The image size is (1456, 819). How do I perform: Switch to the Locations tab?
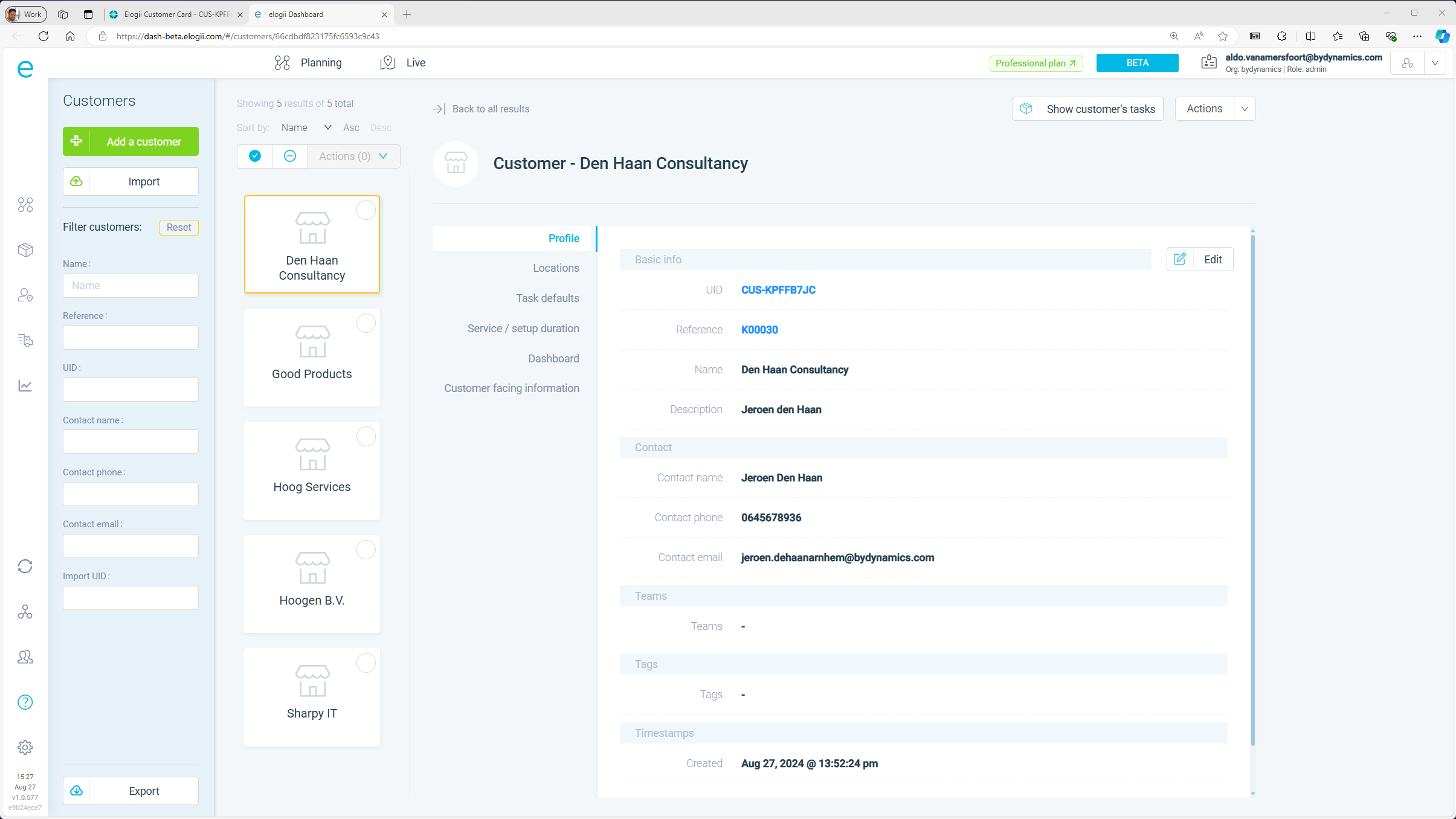click(x=555, y=268)
